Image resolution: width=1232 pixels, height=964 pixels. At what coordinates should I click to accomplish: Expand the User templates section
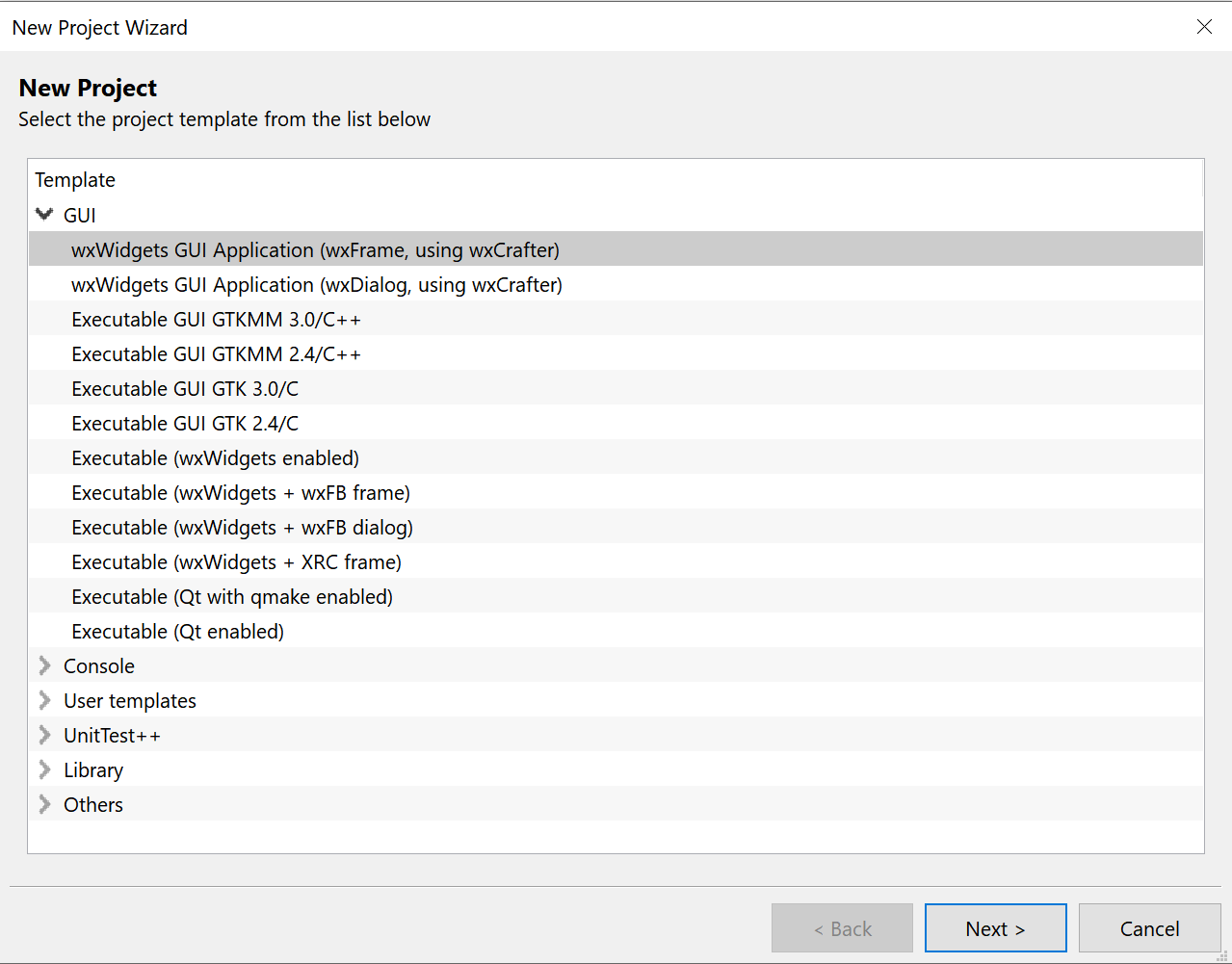click(43, 700)
